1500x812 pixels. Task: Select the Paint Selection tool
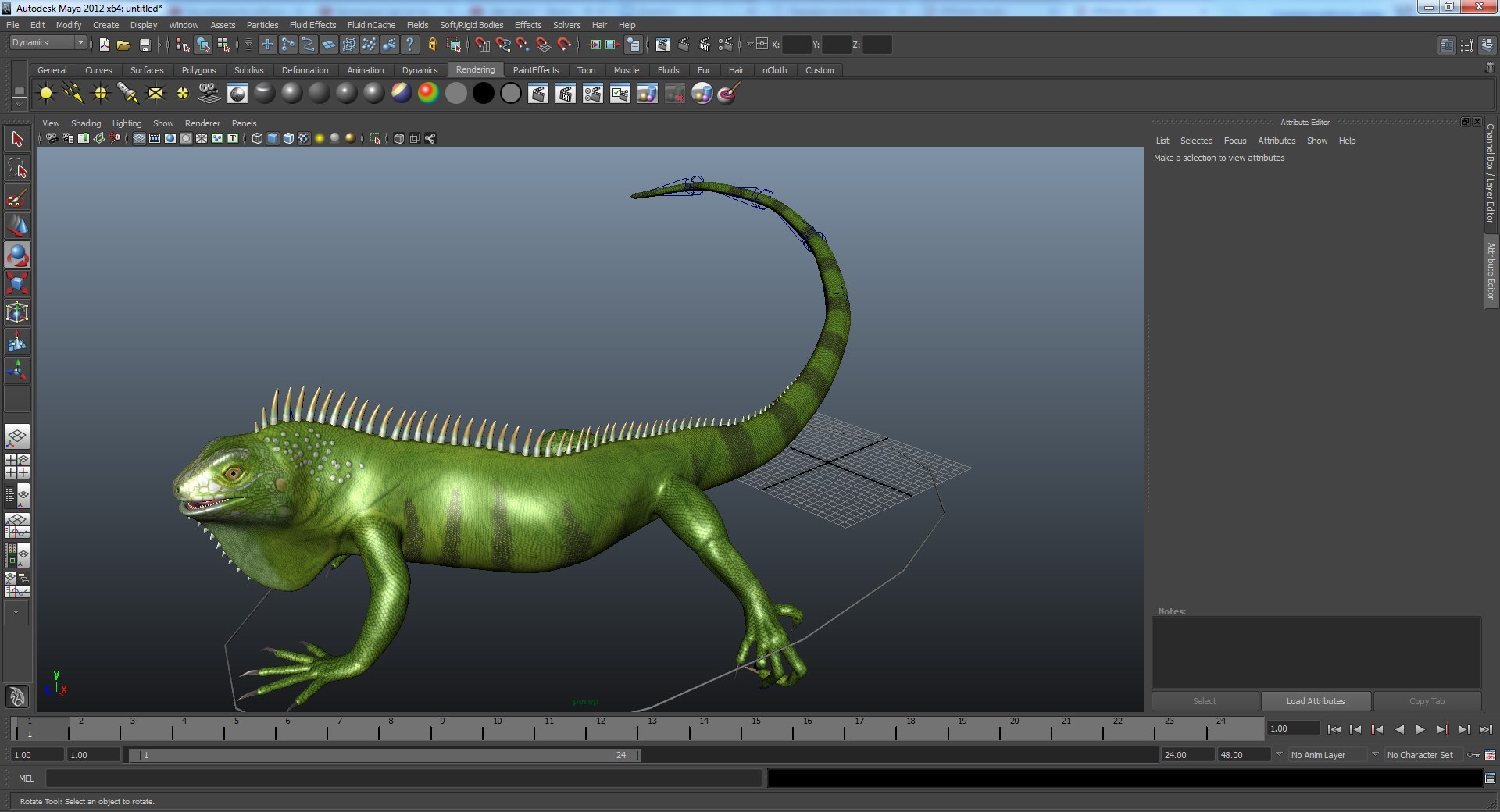tap(17, 198)
